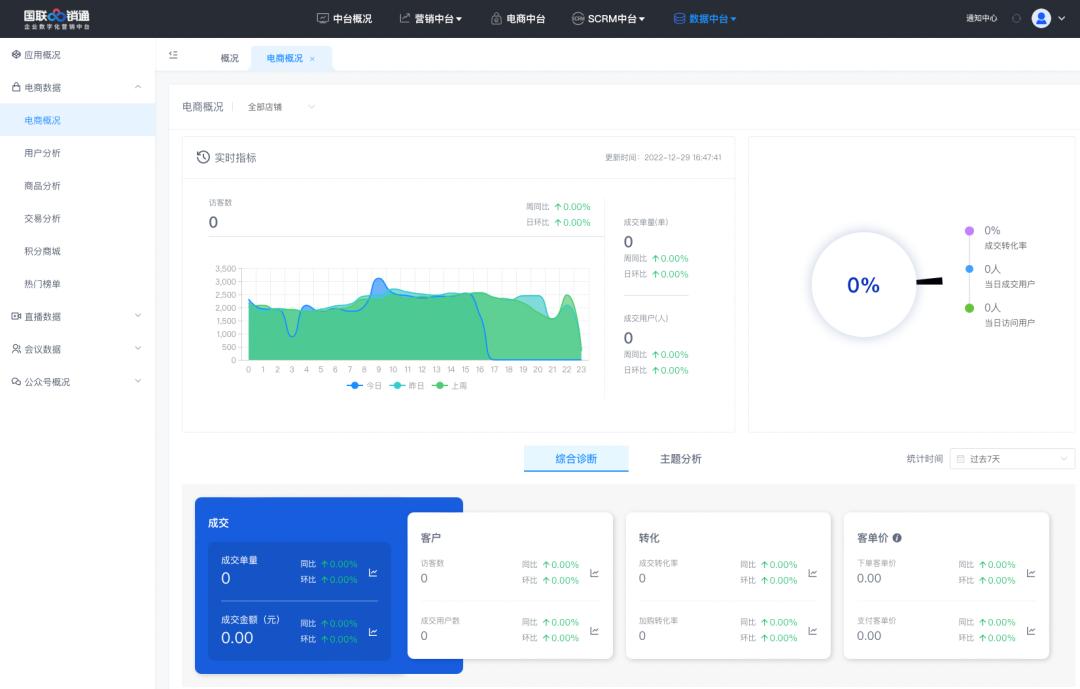Open the 过去7天 time range dropdown
The image size is (1080, 689).
pyautogui.click(x=1011, y=459)
